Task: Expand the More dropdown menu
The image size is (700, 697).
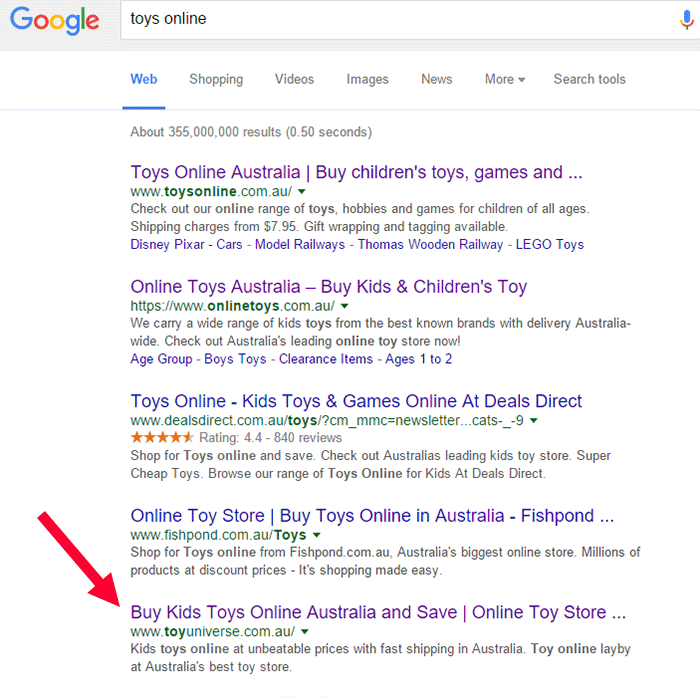Action: 505,79
